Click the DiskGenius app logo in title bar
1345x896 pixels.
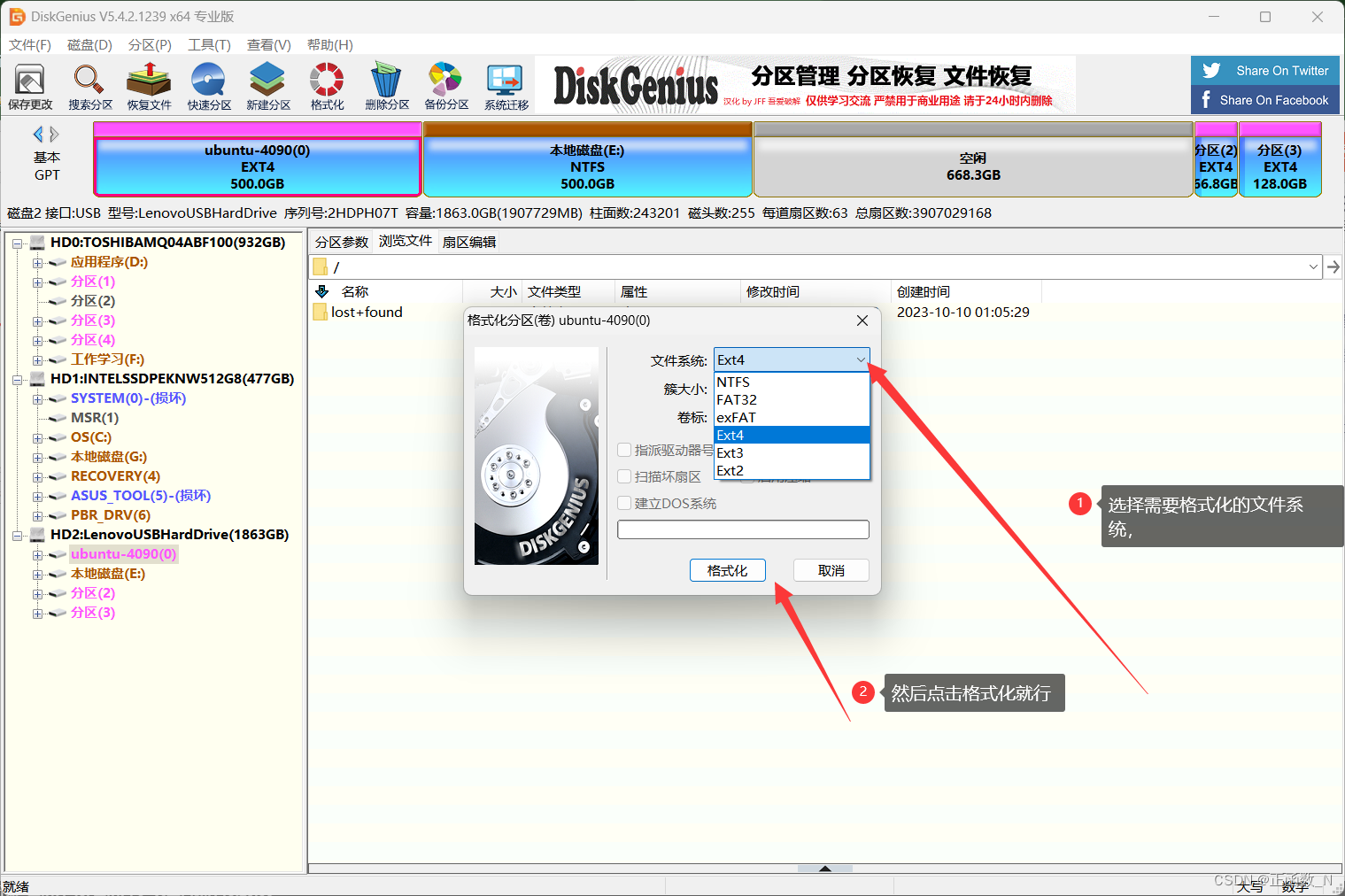coord(17,17)
